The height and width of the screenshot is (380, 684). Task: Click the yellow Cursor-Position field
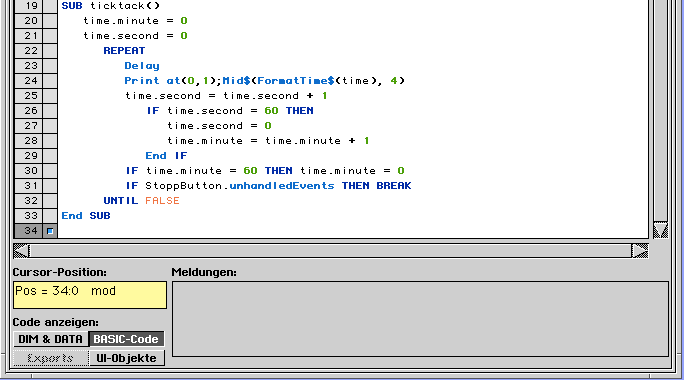tap(90, 295)
